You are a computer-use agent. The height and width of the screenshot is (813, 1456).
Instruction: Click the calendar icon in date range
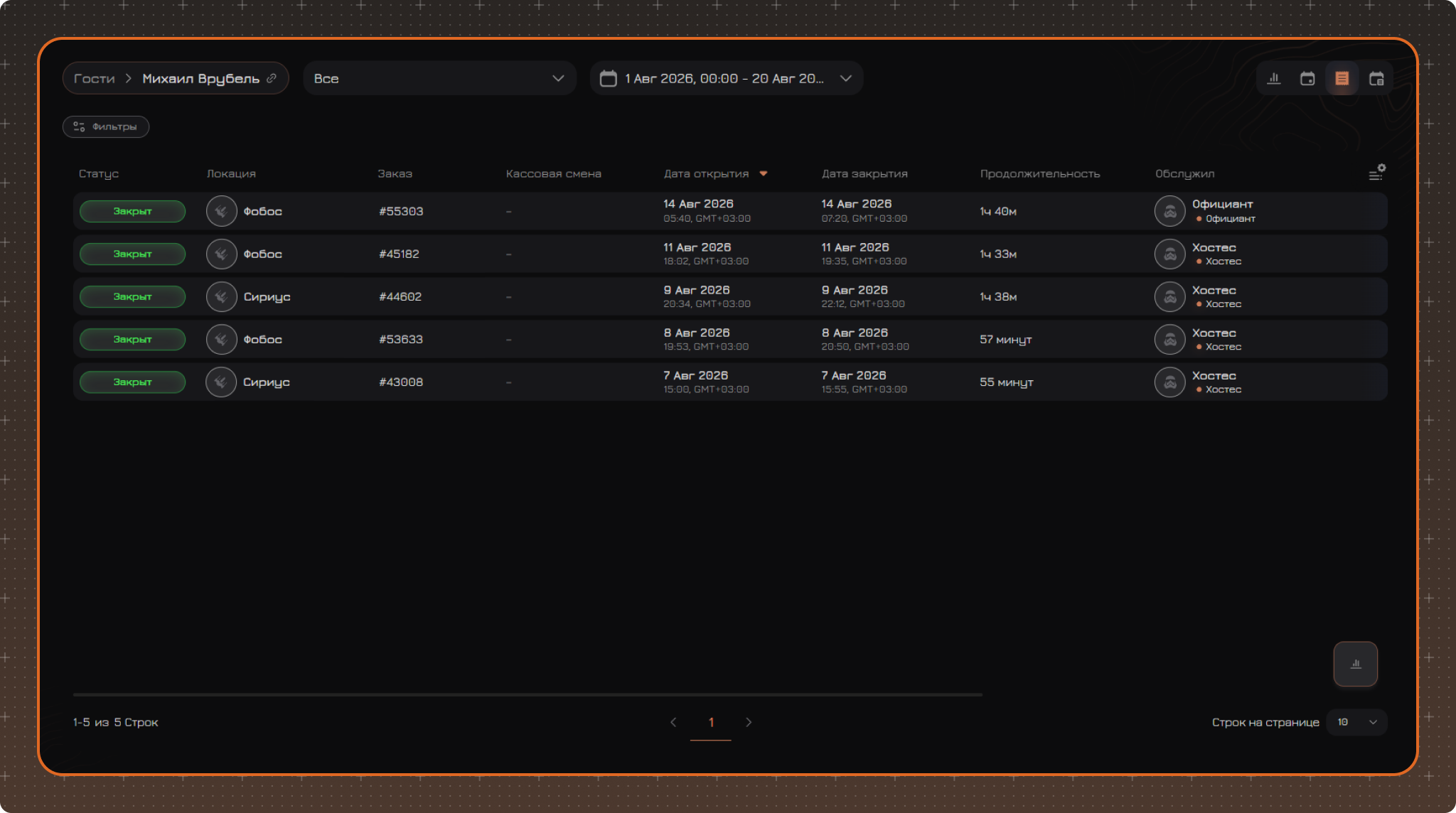(x=608, y=78)
